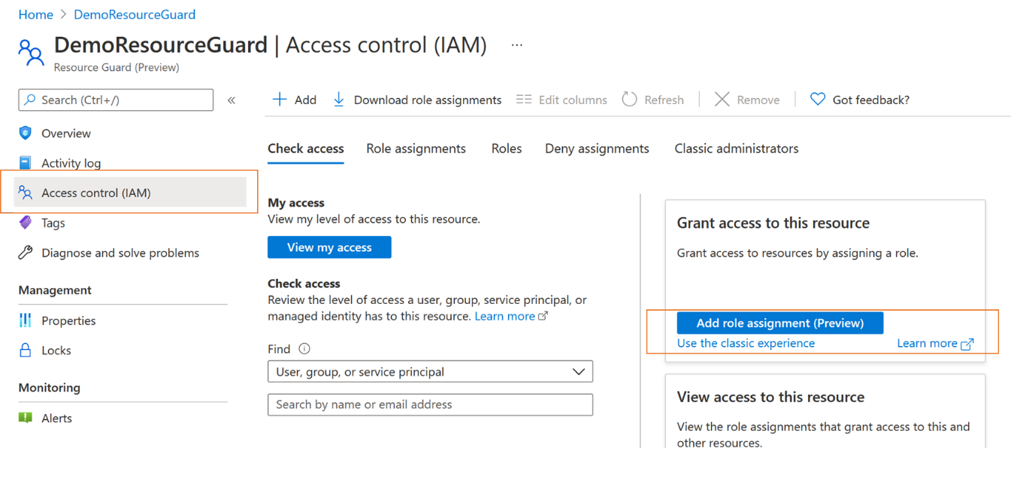Screen dimensions: 1016x477
Task: Follow the Use the classic experience link
Action: tap(746, 344)
